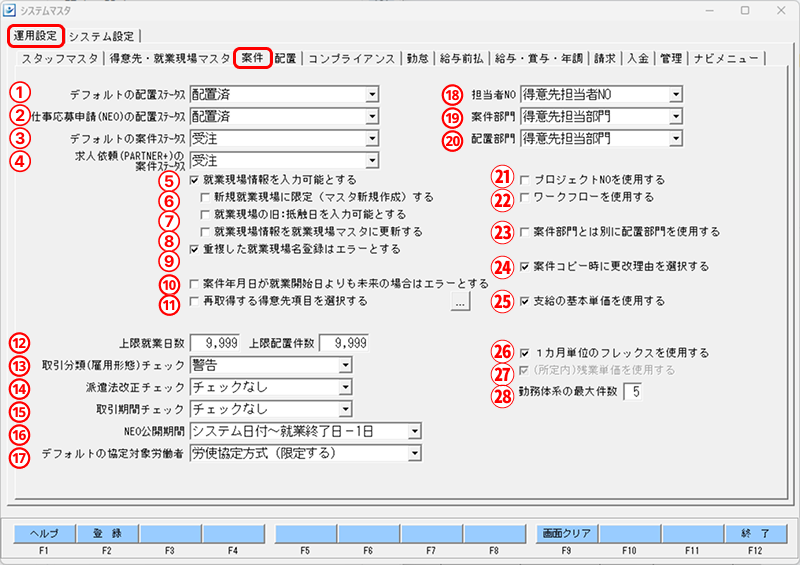Open the コンプライアンス tab
Viewport: 800px width, 565px height.
point(352,58)
